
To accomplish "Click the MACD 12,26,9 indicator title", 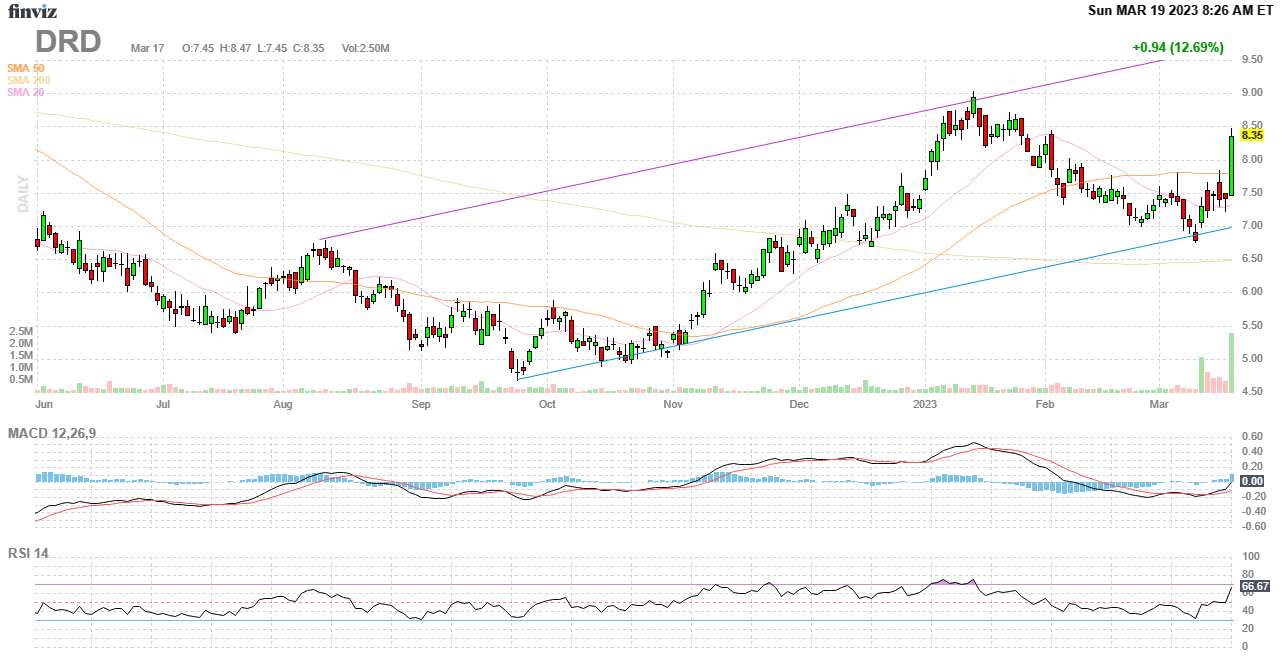I will tap(59, 433).
